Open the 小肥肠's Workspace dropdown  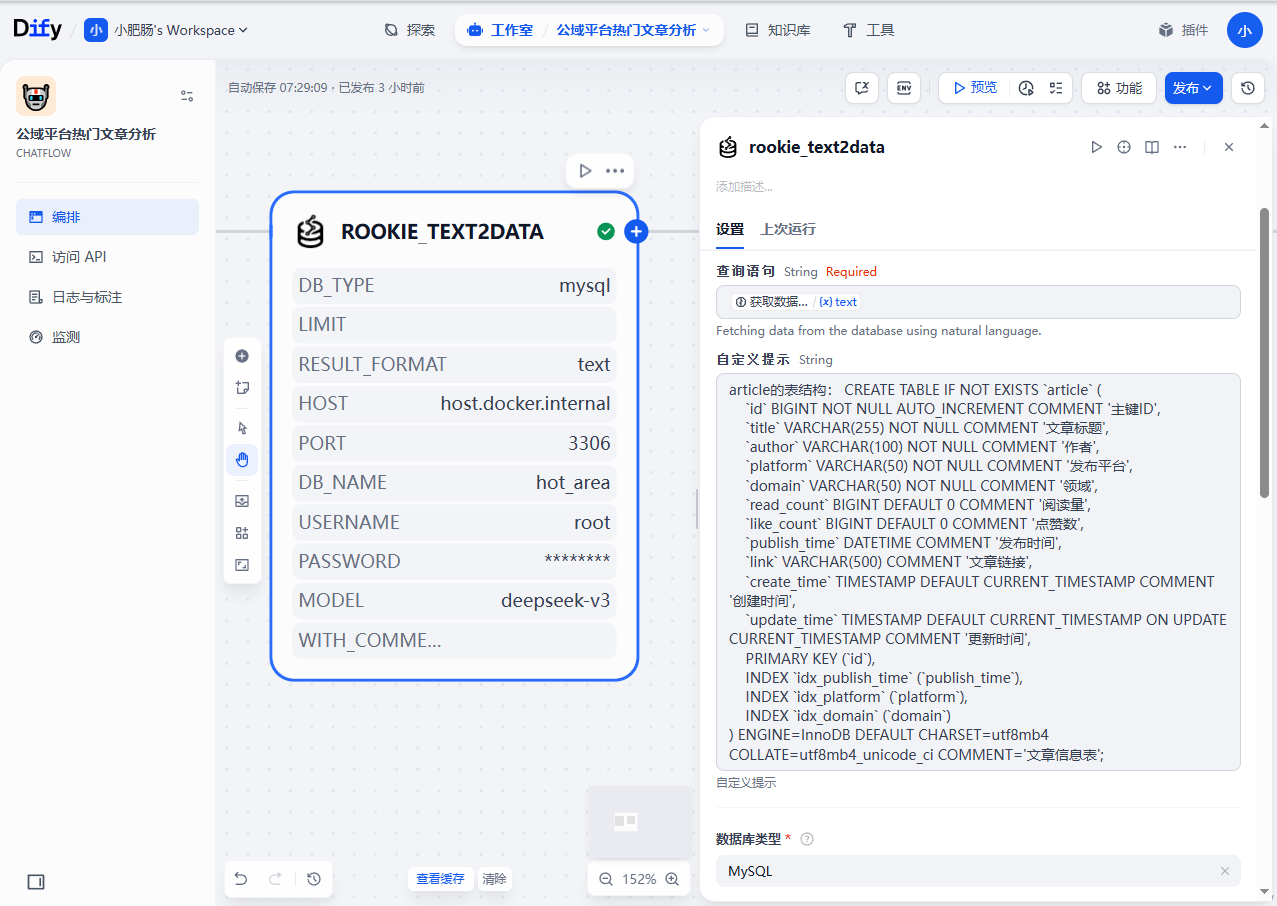point(168,30)
